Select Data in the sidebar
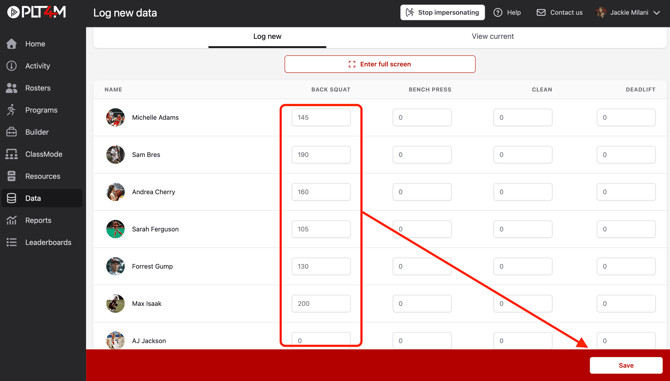The image size is (670, 381). [41, 198]
